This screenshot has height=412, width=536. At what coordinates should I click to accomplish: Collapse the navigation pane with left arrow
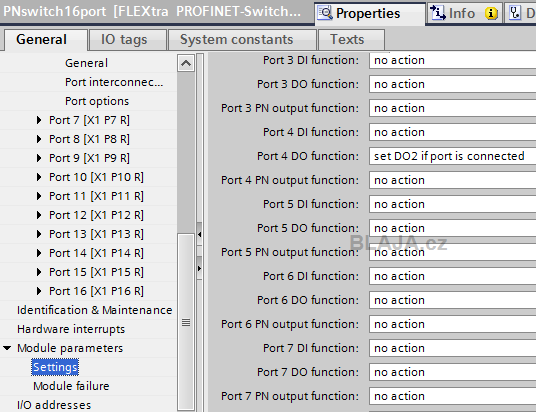pos(200,234)
